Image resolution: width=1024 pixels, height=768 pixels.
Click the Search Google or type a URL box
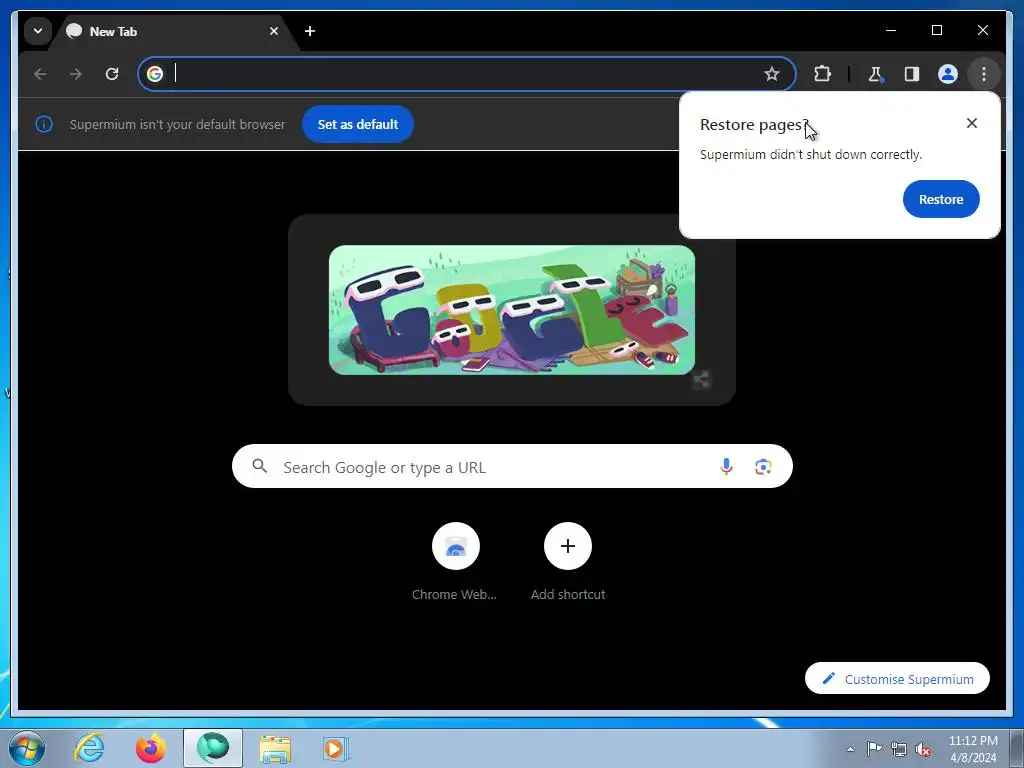coord(512,466)
